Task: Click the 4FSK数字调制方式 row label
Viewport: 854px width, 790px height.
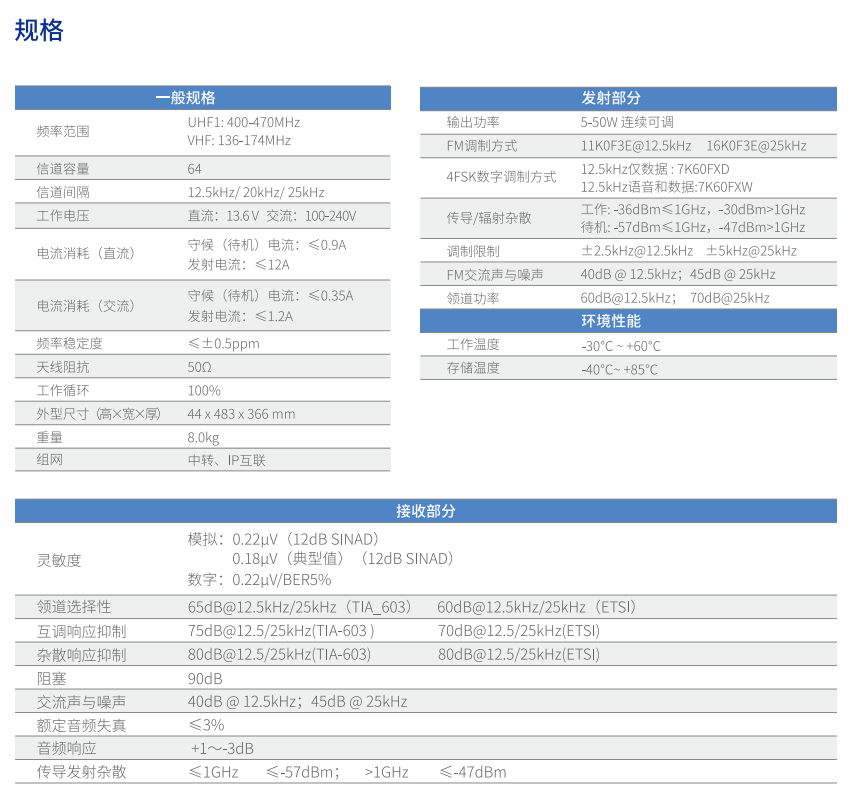Action: coord(501,177)
